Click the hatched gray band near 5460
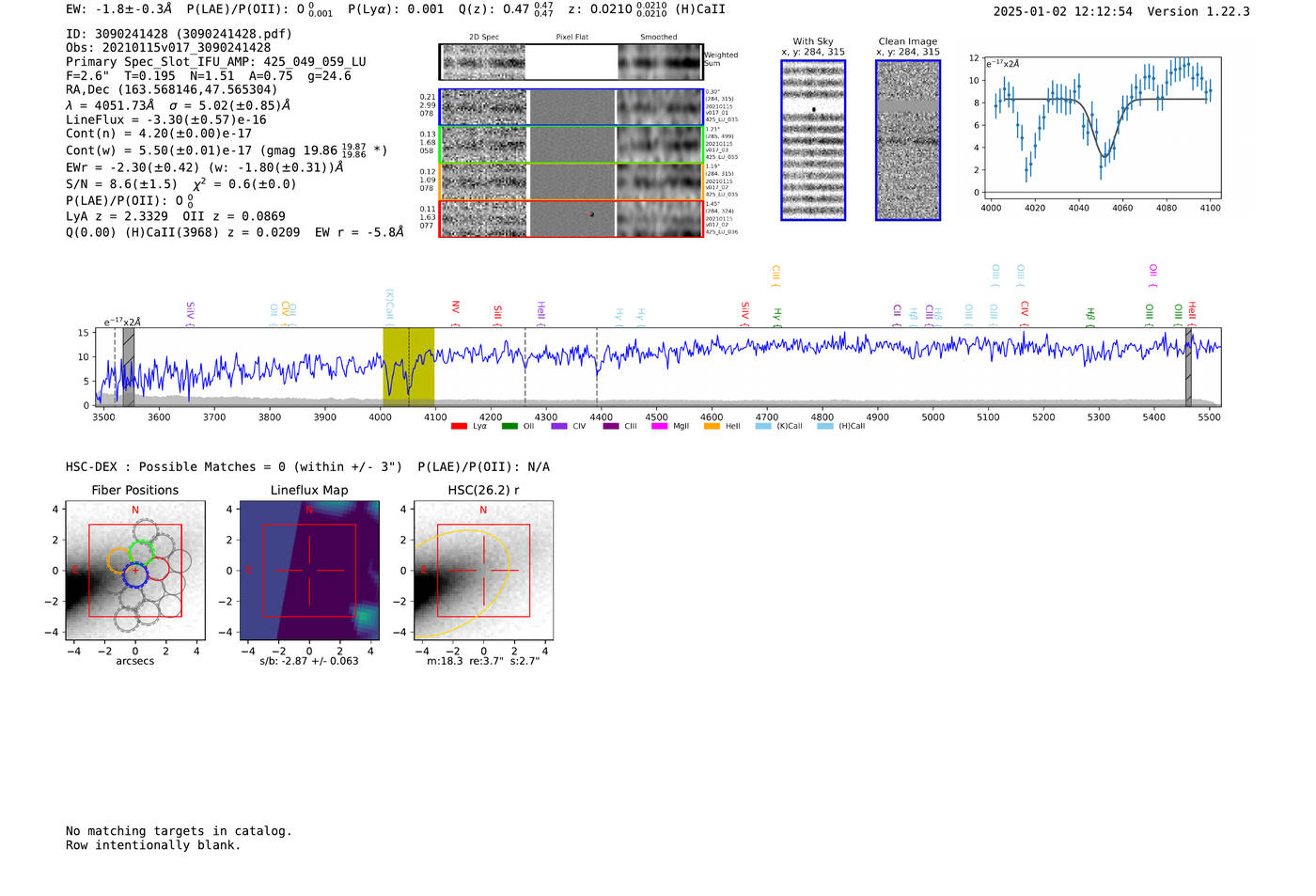1316x896 pixels. pos(1188,367)
